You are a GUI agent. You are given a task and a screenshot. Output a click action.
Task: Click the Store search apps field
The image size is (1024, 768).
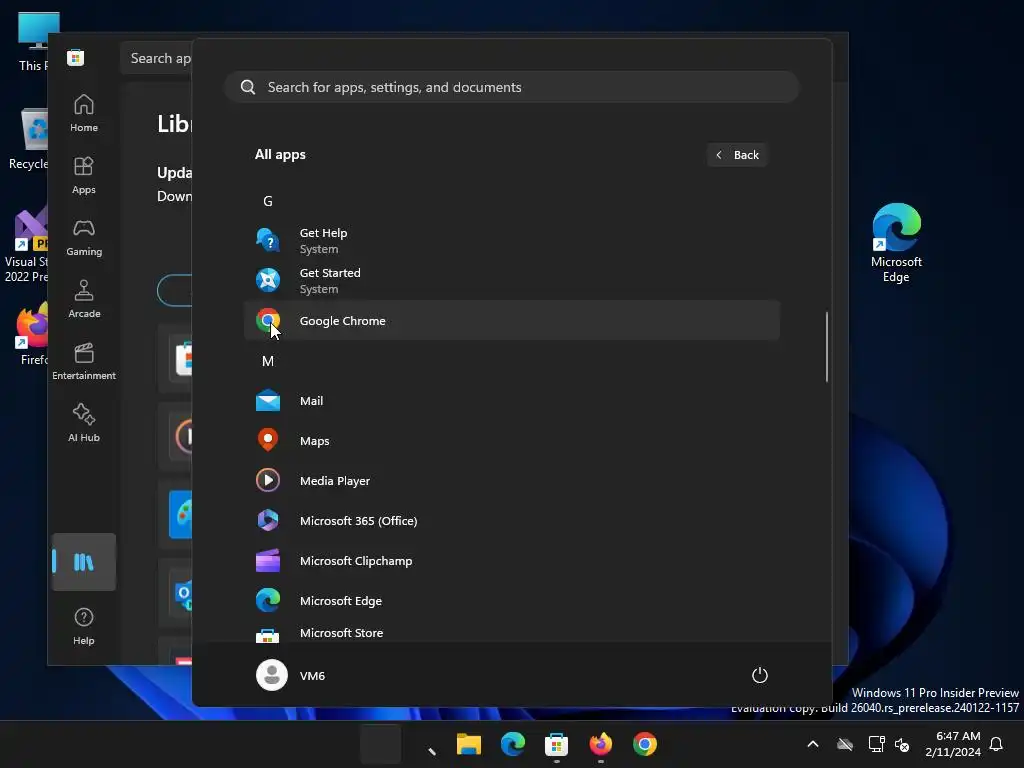[156, 58]
